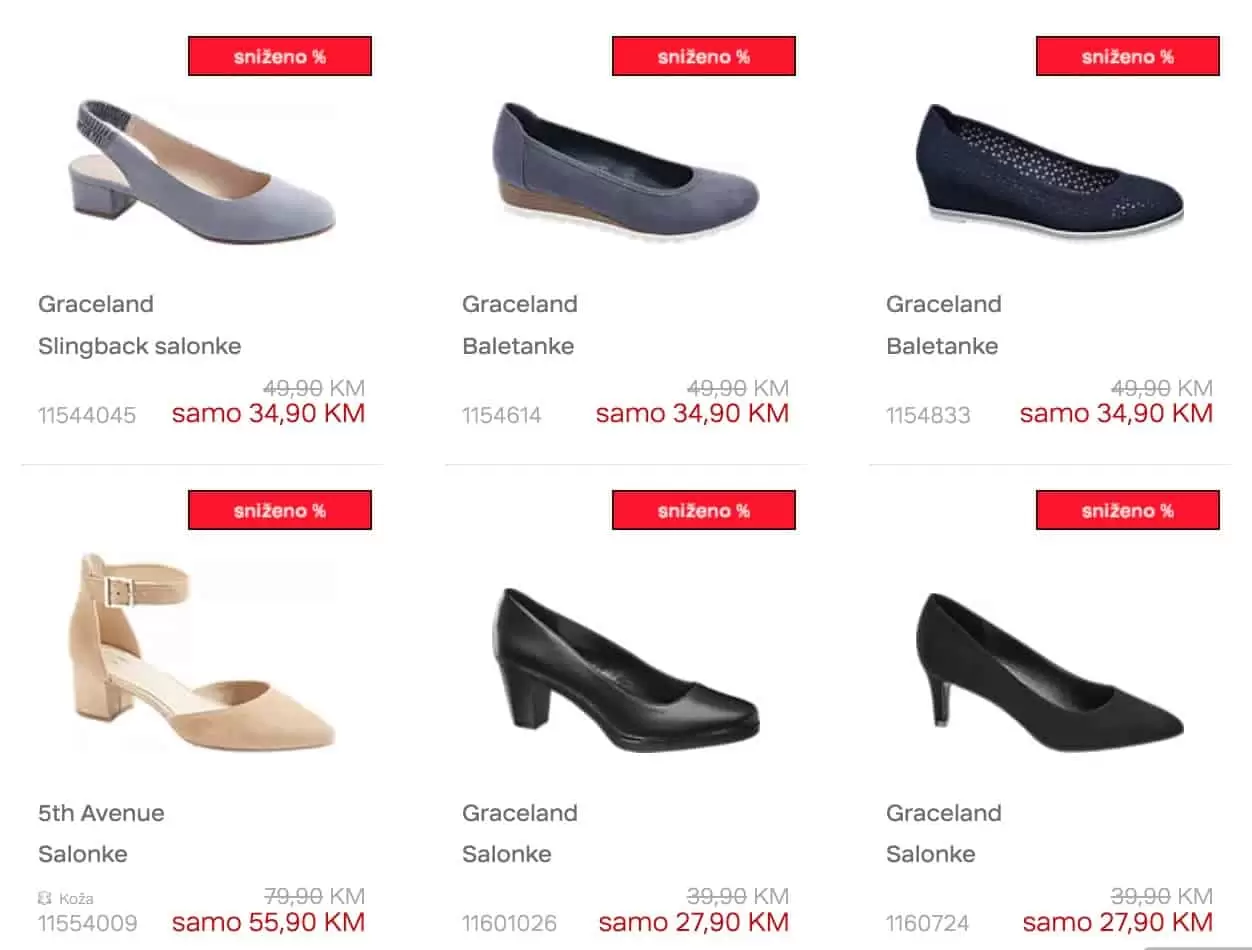
Task: Open the "5th Avenue" brand name link
Action: (x=100, y=813)
